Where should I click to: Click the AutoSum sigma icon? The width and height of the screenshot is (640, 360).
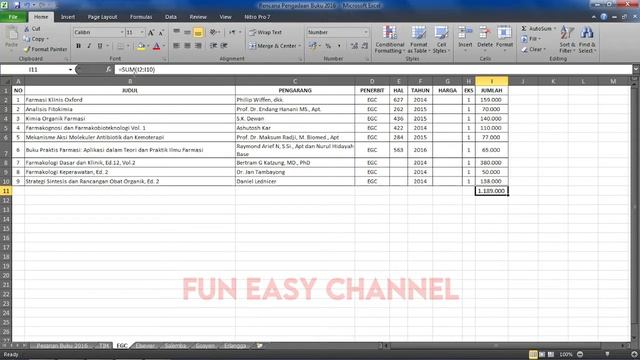(524, 29)
